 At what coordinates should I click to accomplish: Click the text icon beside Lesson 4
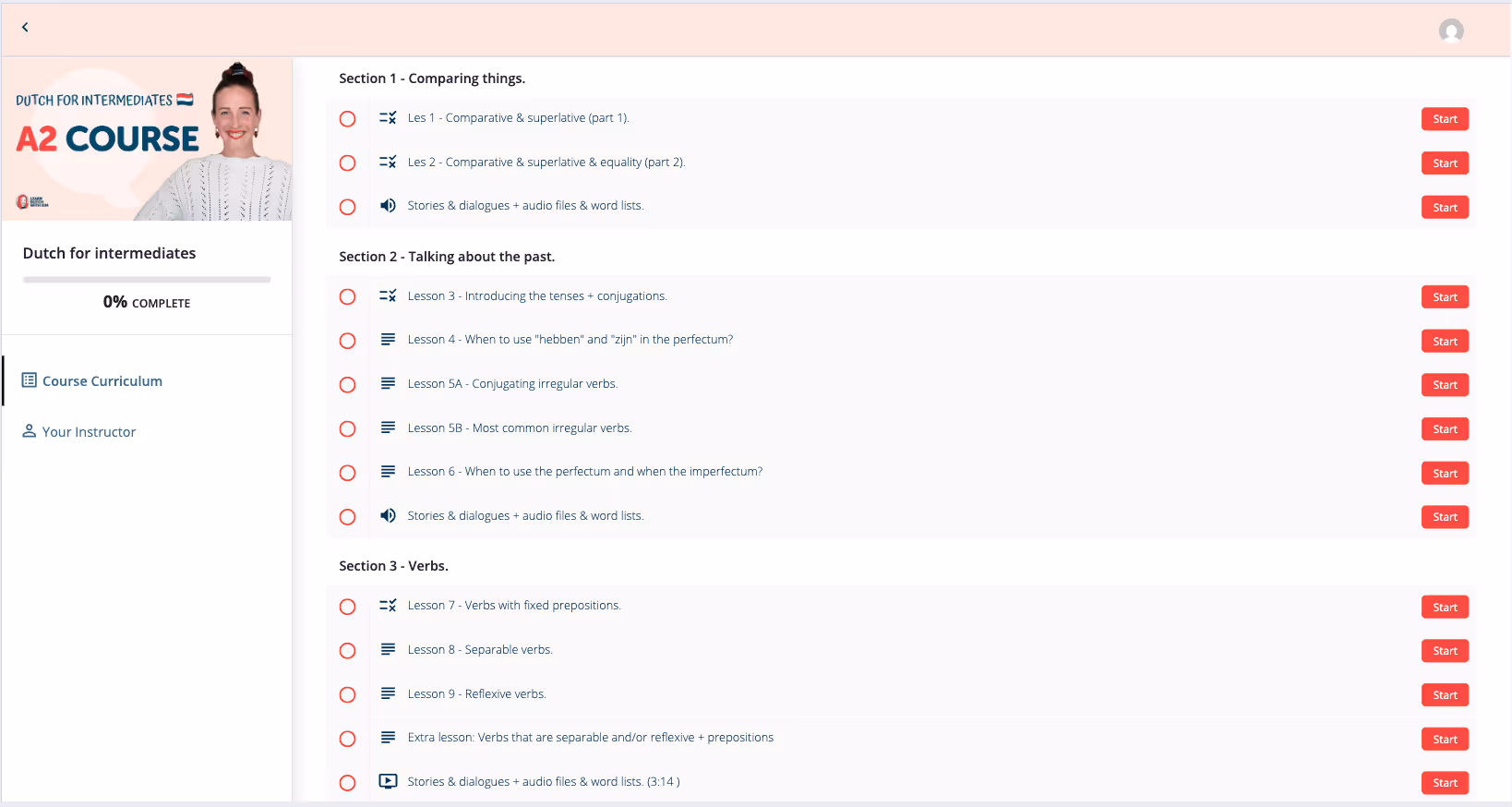click(388, 340)
